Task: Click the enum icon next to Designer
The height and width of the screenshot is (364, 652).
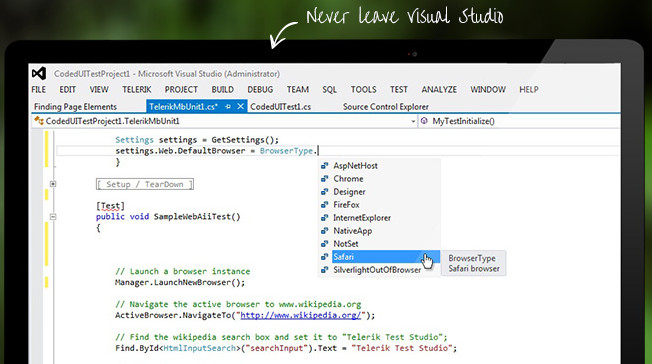Action: (x=325, y=192)
